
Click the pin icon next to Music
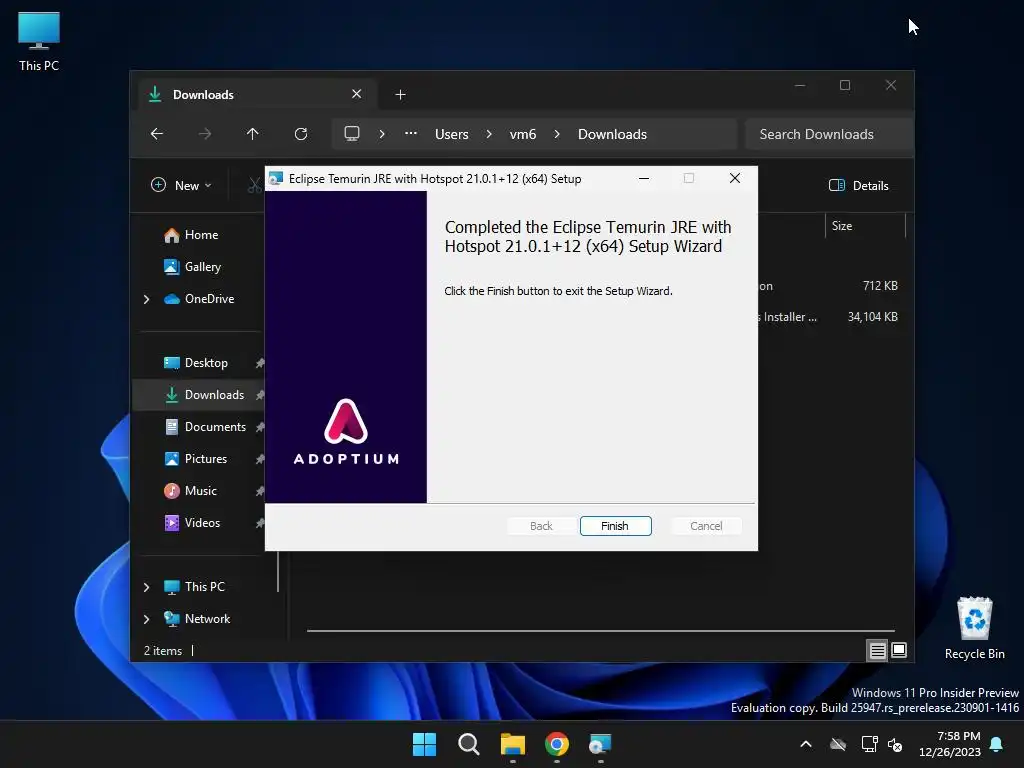[260, 491]
